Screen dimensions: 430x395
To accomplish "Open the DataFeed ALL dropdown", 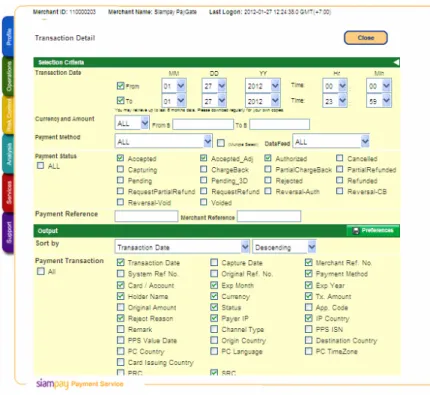I will click(x=331, y=141).
